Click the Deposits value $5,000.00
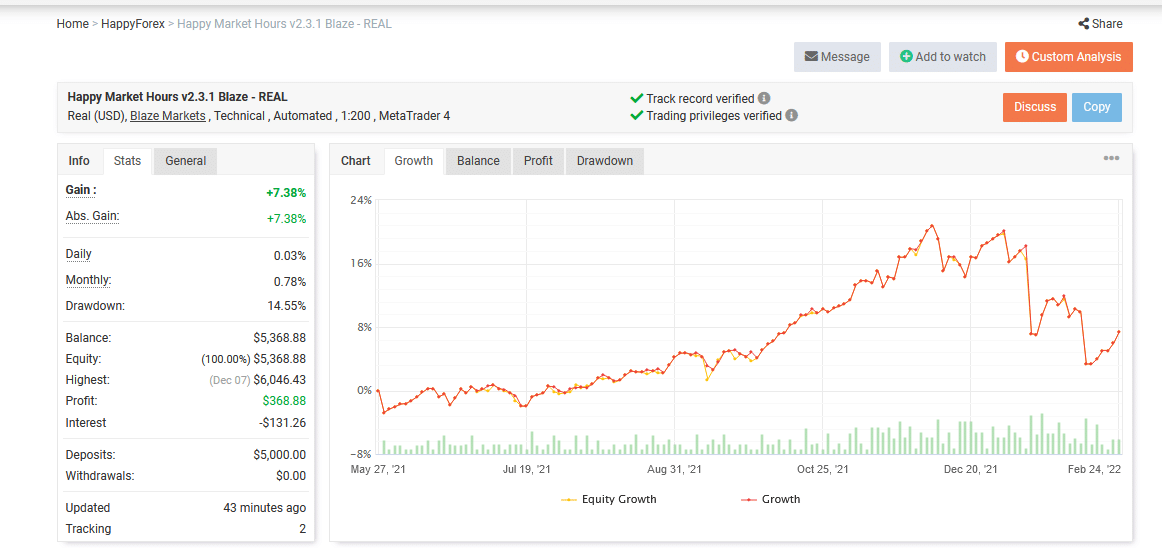The width and height of the screenshot is (1162, 548). [x=279, y=455]
